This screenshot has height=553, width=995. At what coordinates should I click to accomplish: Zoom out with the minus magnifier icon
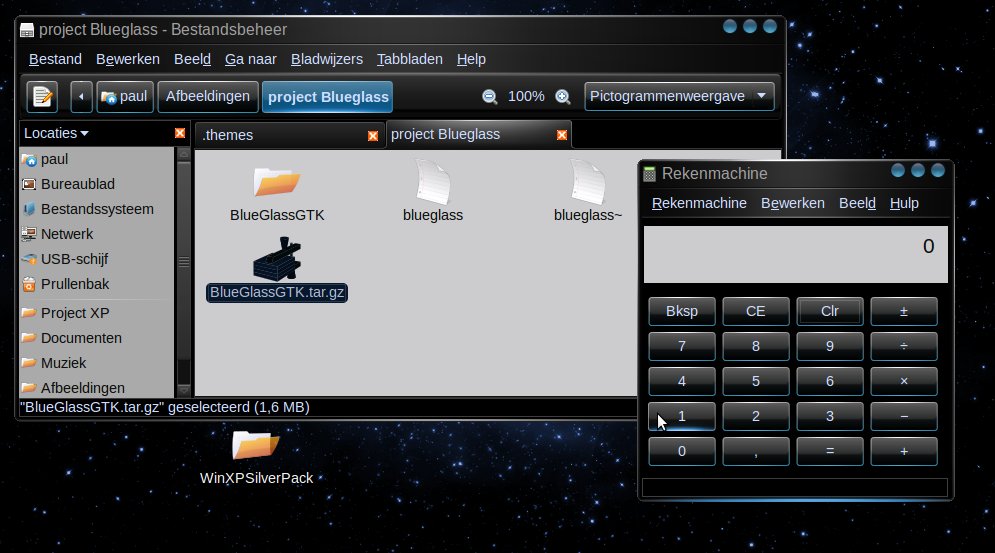[489, 97]
